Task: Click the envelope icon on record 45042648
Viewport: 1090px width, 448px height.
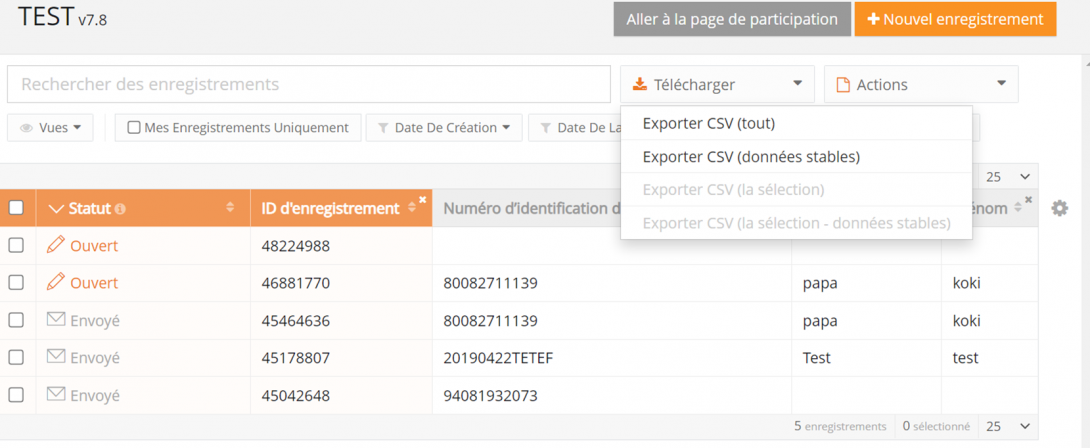Action: pos(56,395)
